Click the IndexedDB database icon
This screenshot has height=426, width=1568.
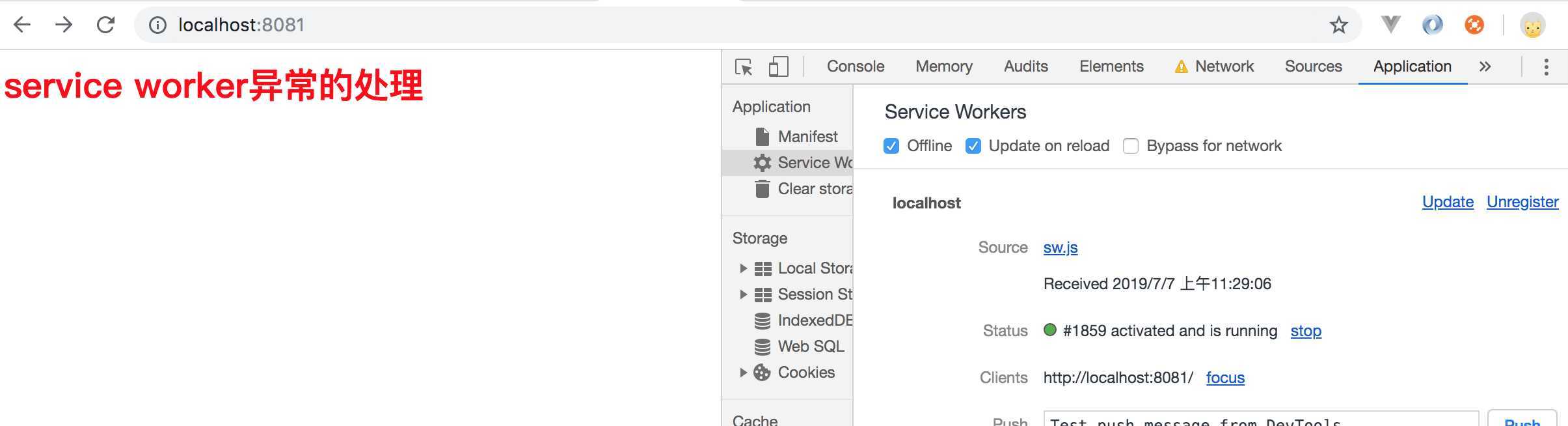pyautogui.click(x=763, y=320)
